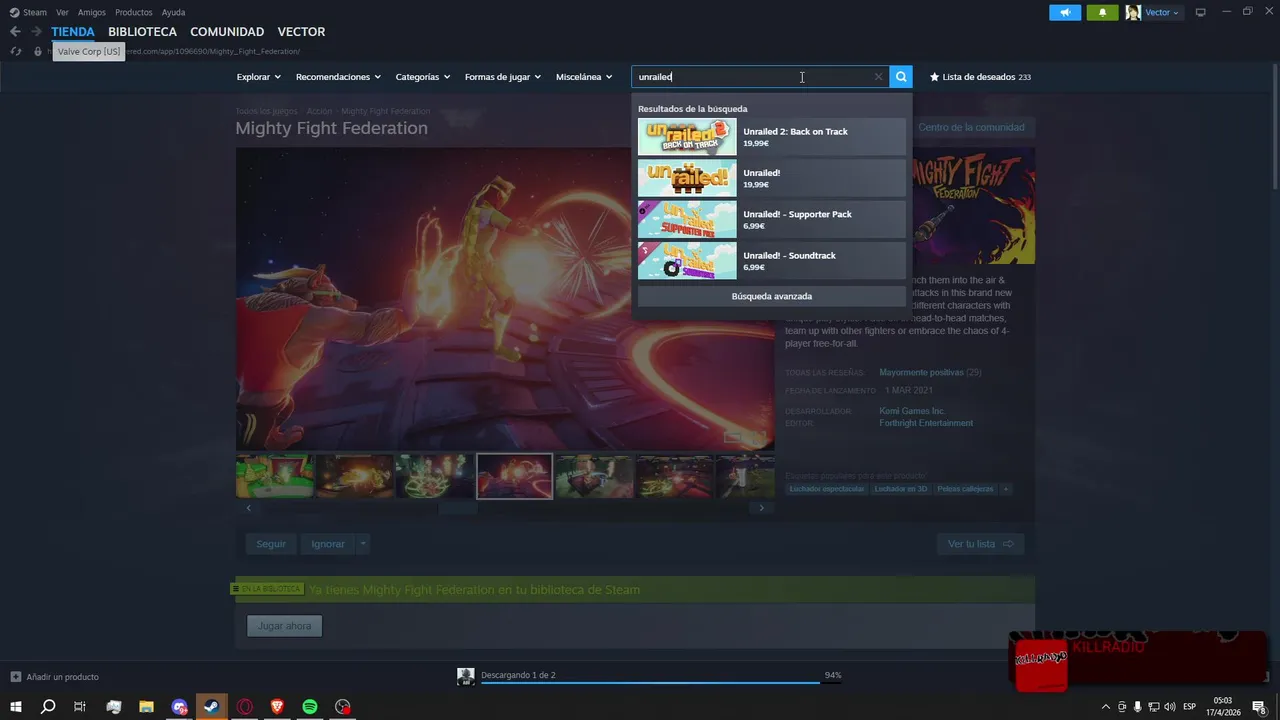Click the Vector profile avatar picture

click(1133, 12)
